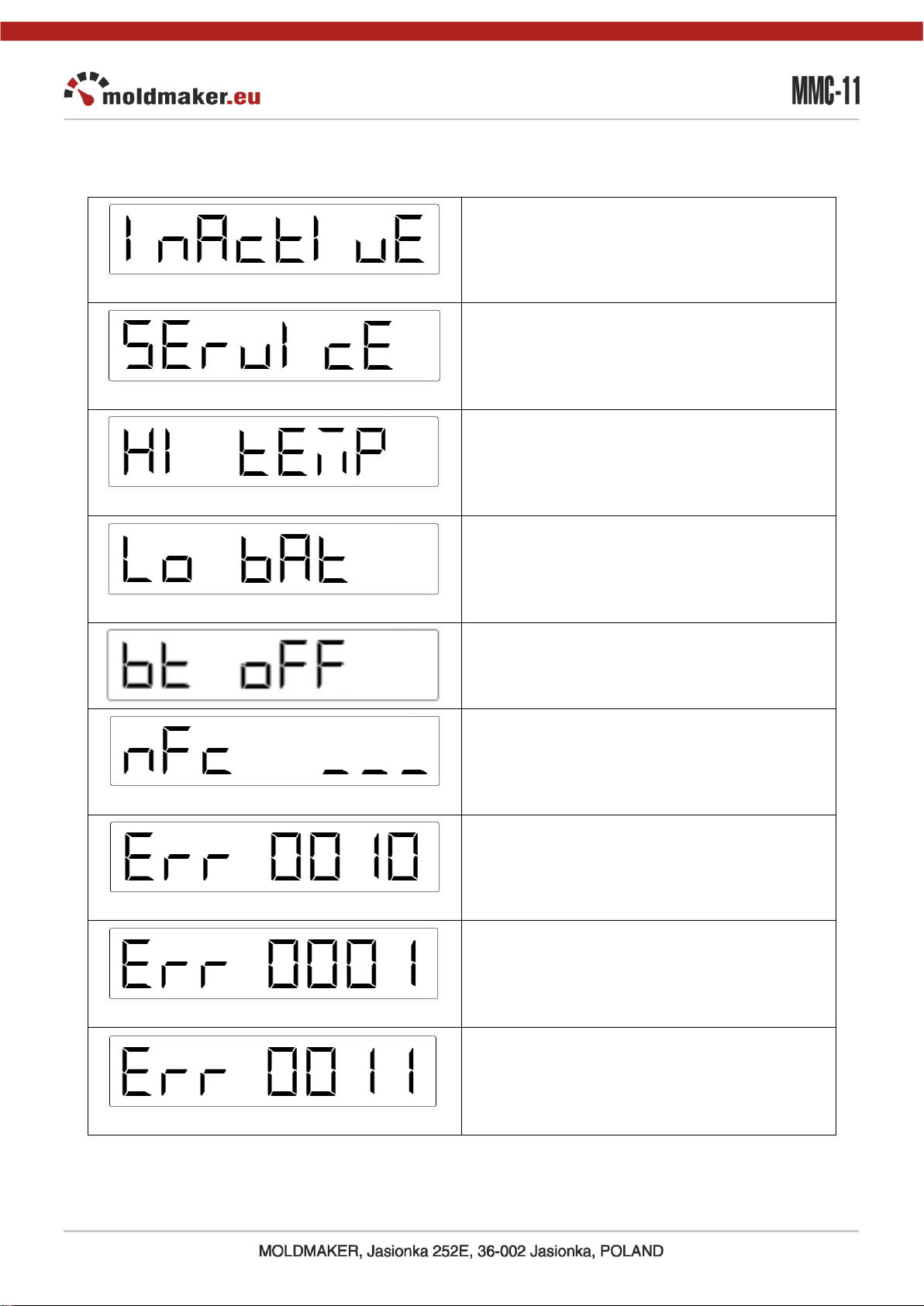The height and width of the screenshot is (1306, 924).
Task: Click the Err 0001 display image
Action: 274,963
